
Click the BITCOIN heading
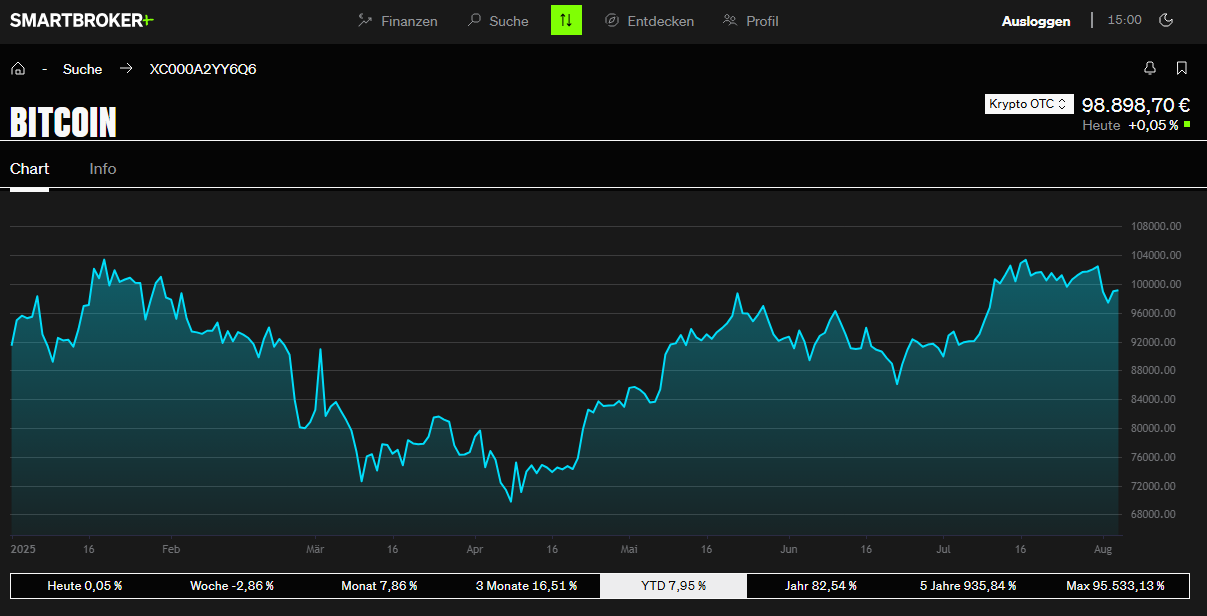(63, 122)
